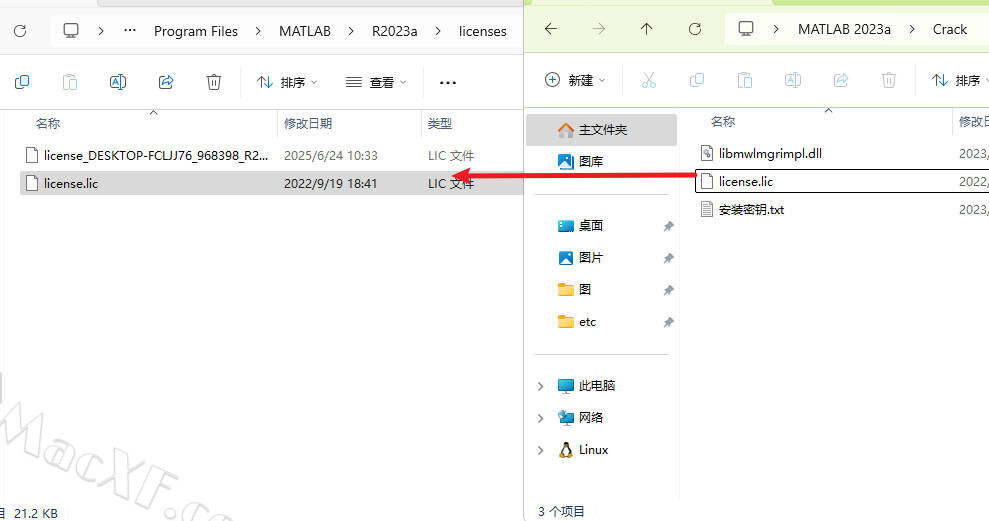Select 网络 in navigation pane

[591, 418]
